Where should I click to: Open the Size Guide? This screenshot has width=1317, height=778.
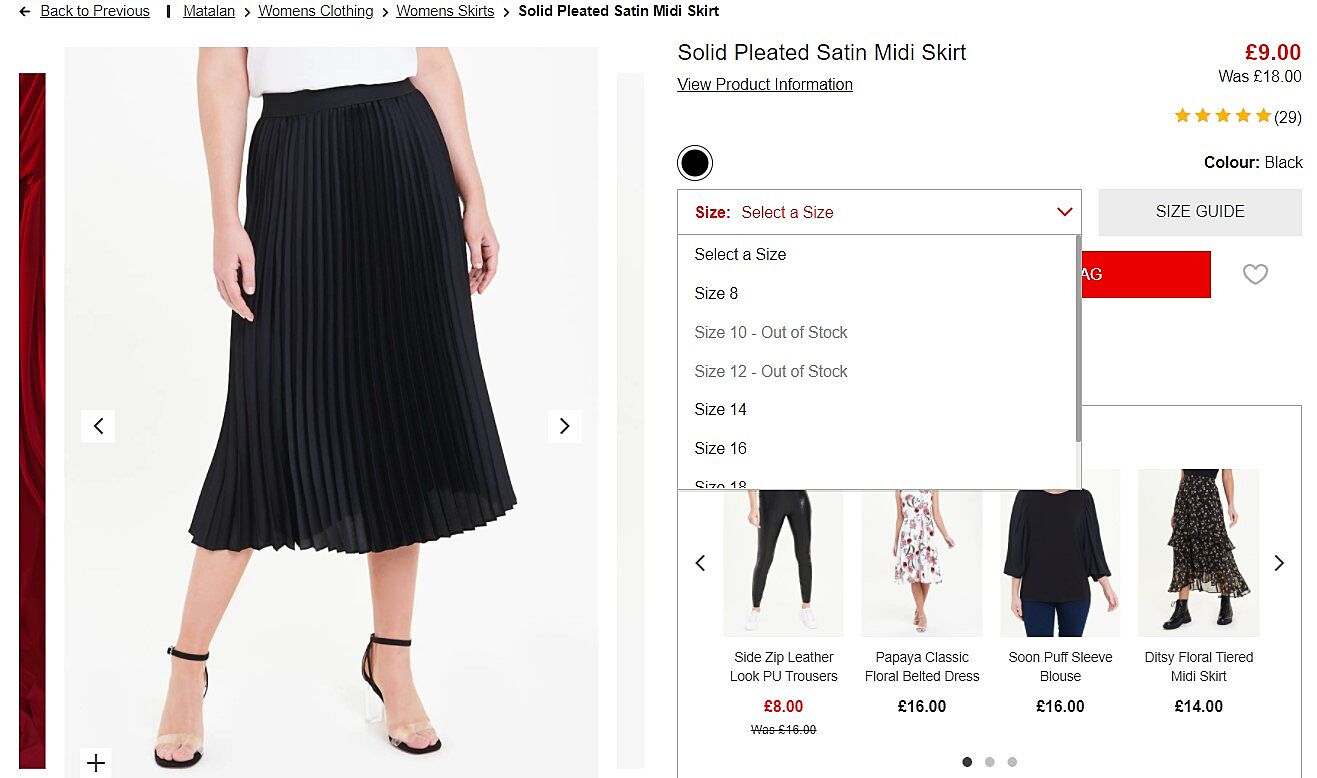coord(1200,212)
